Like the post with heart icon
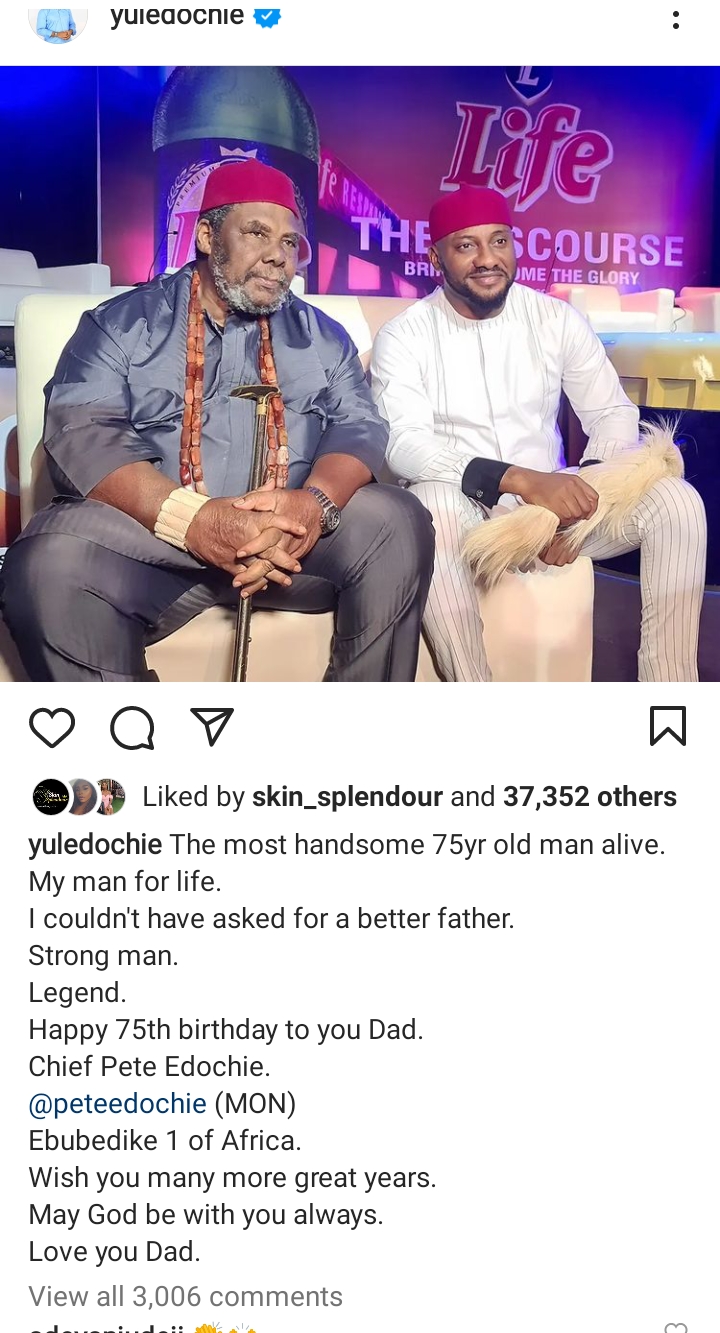 [52, 727]
